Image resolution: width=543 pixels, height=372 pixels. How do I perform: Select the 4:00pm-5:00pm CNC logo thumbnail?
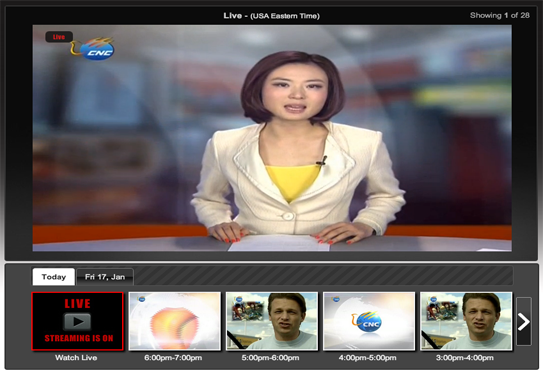(x=369, y=321)
